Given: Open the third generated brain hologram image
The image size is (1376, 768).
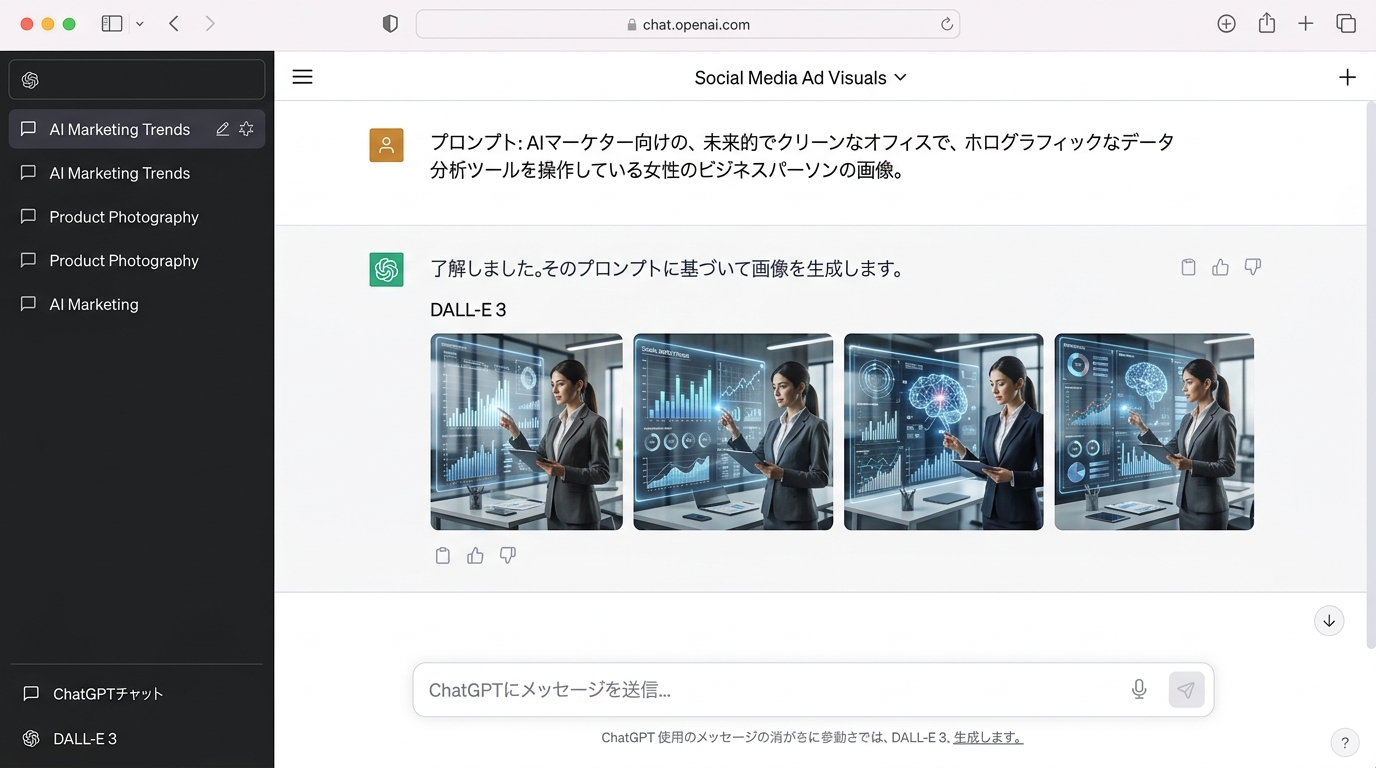Looking at the screenshot, I should pyautogui.click(x=943, y=432).
